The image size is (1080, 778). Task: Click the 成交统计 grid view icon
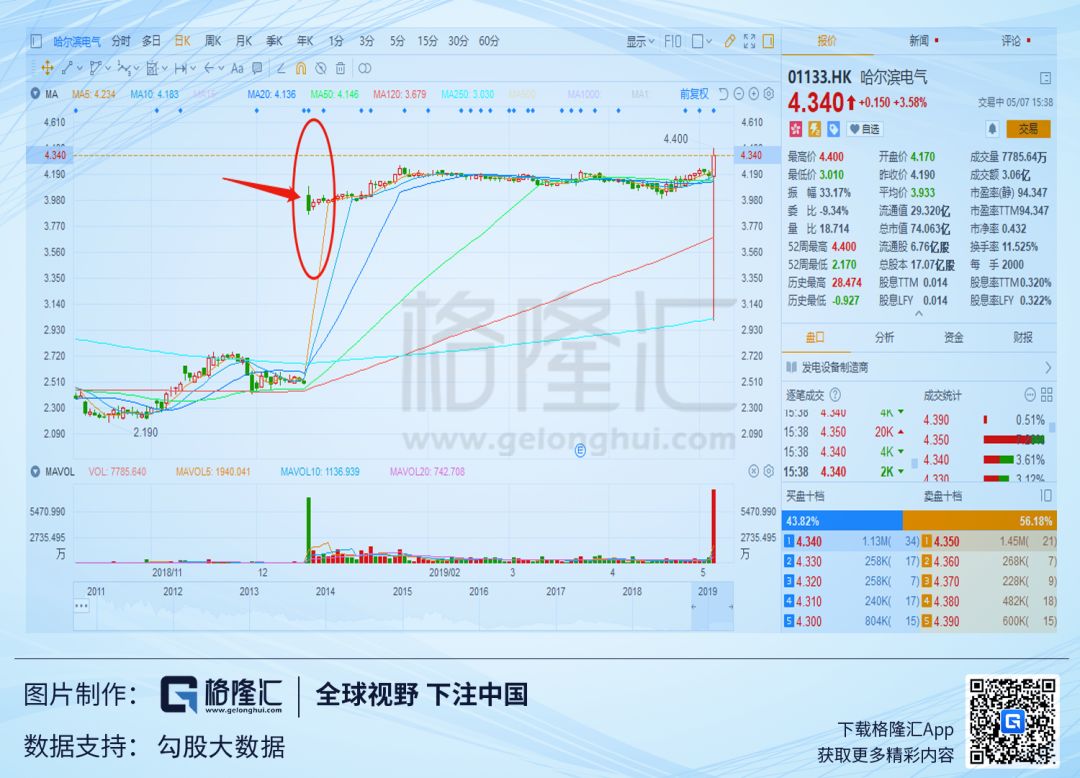click(x=1047, y=395)
